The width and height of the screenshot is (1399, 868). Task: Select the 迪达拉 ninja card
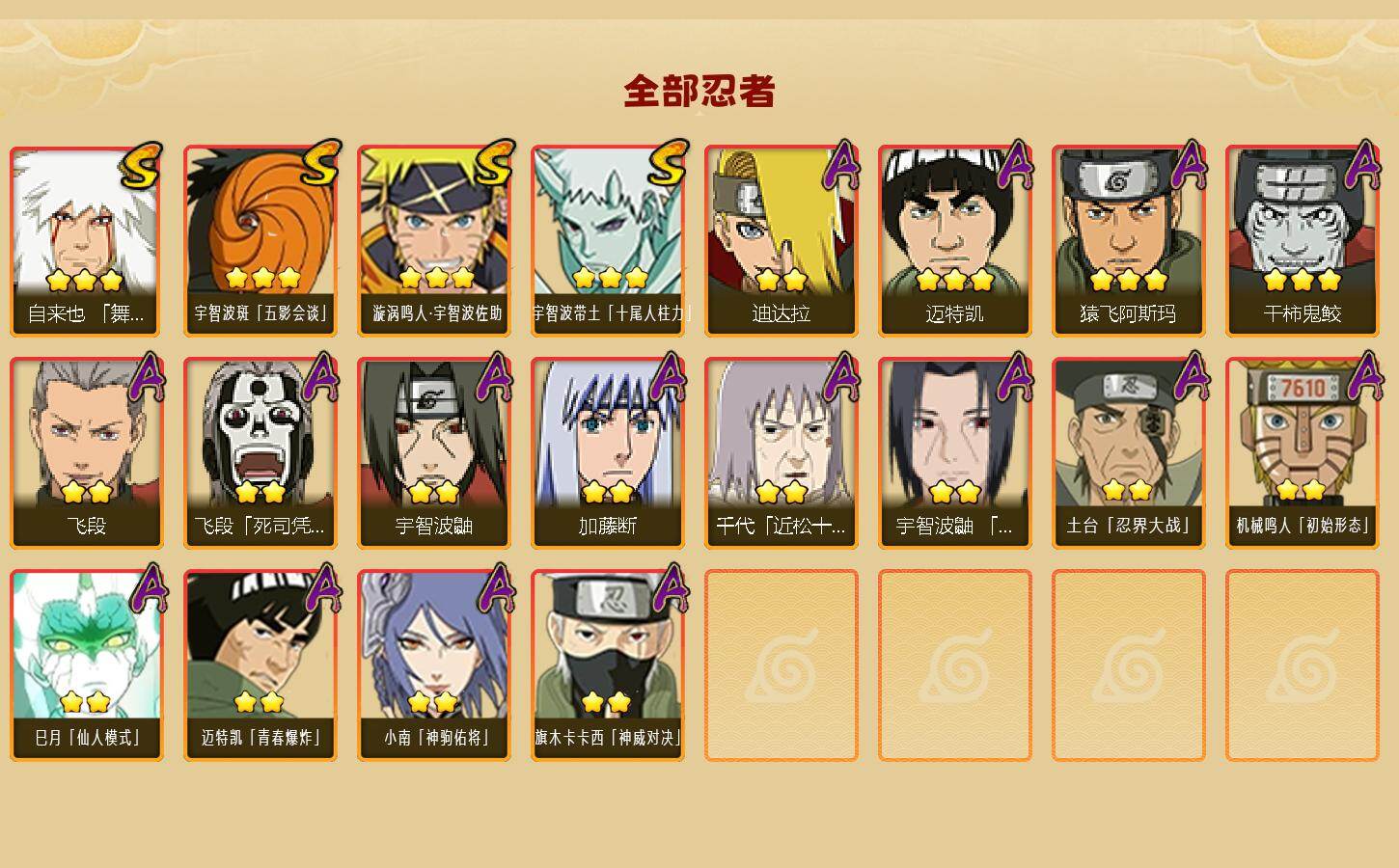(781, 241)
